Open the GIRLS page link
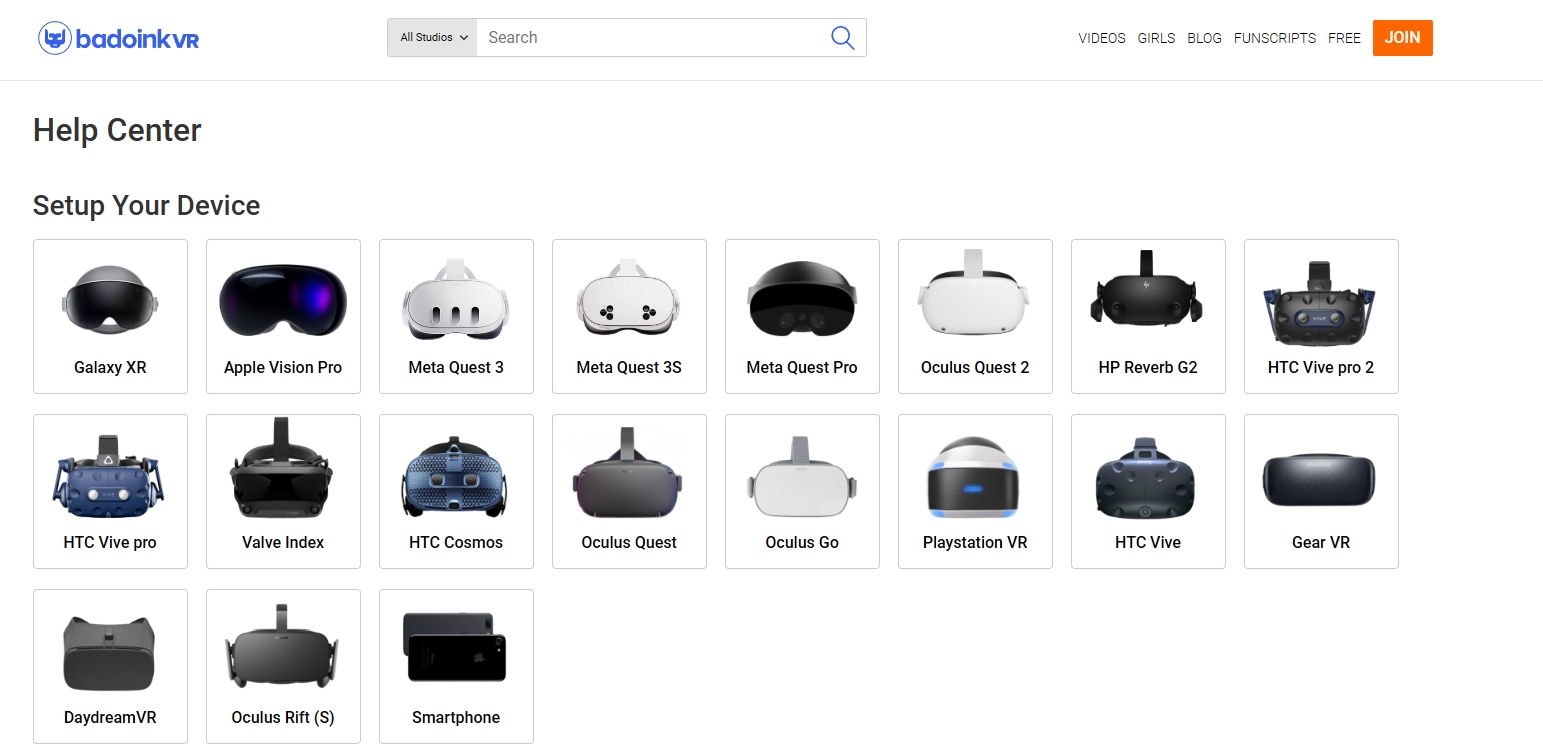1543x754 pixels. (1156, 38)
